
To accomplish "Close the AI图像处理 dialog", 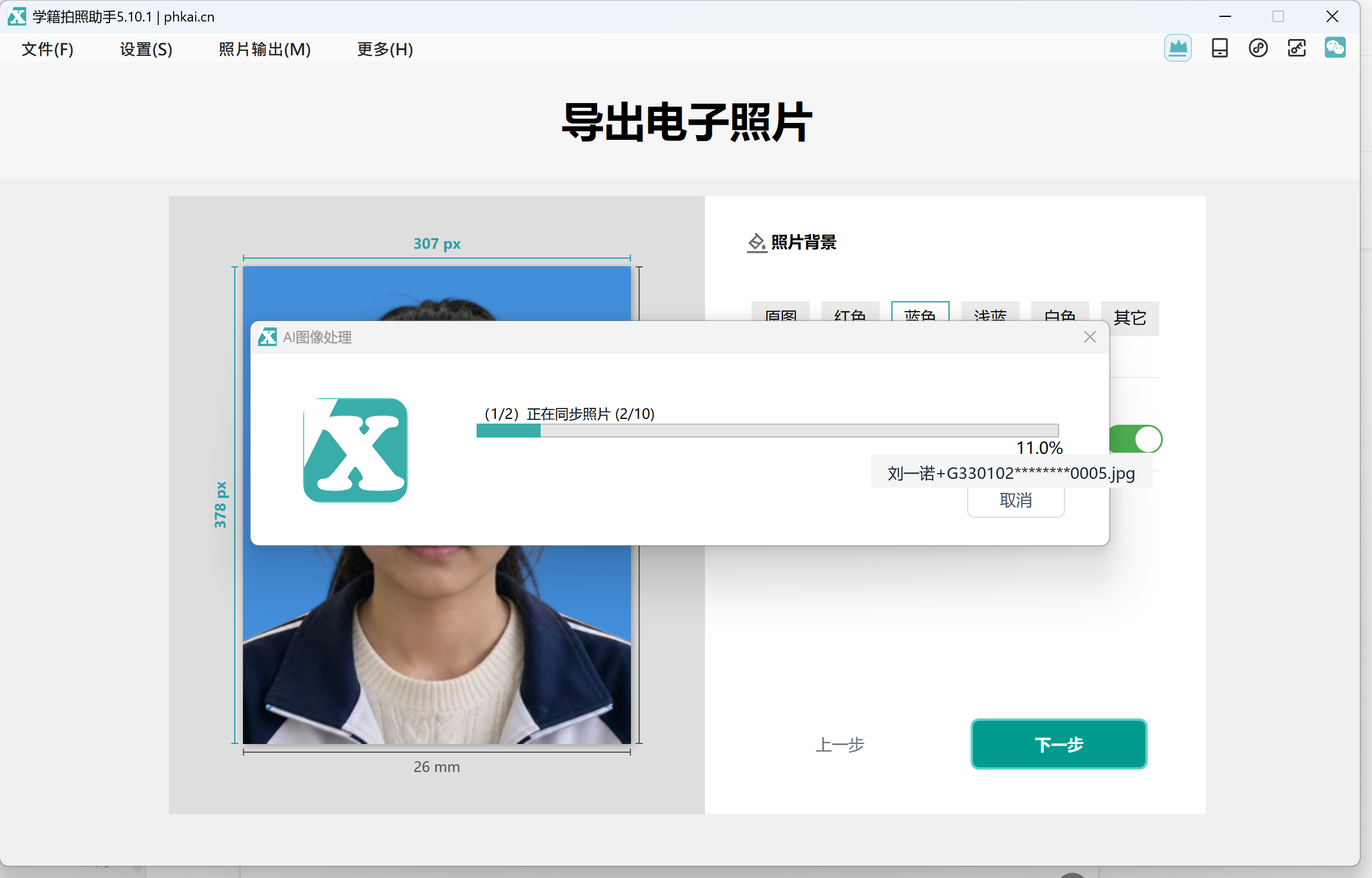I will (1089, 337).
